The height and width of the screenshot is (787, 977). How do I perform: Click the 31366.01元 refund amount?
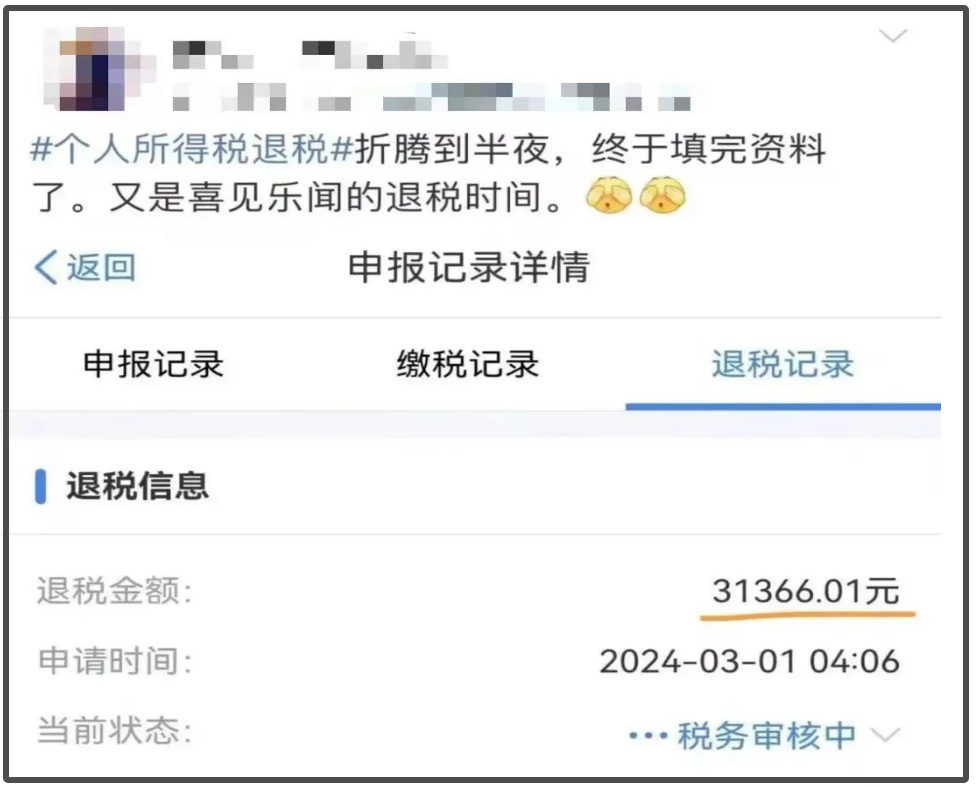(806, 591)
